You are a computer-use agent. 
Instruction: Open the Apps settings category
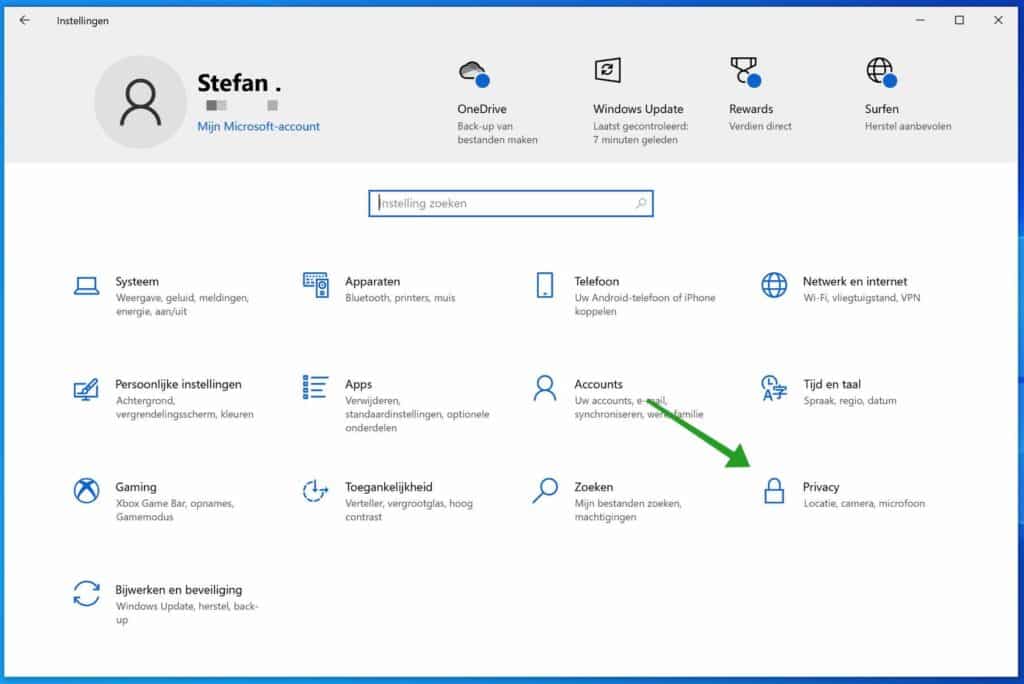click(360, 385)
